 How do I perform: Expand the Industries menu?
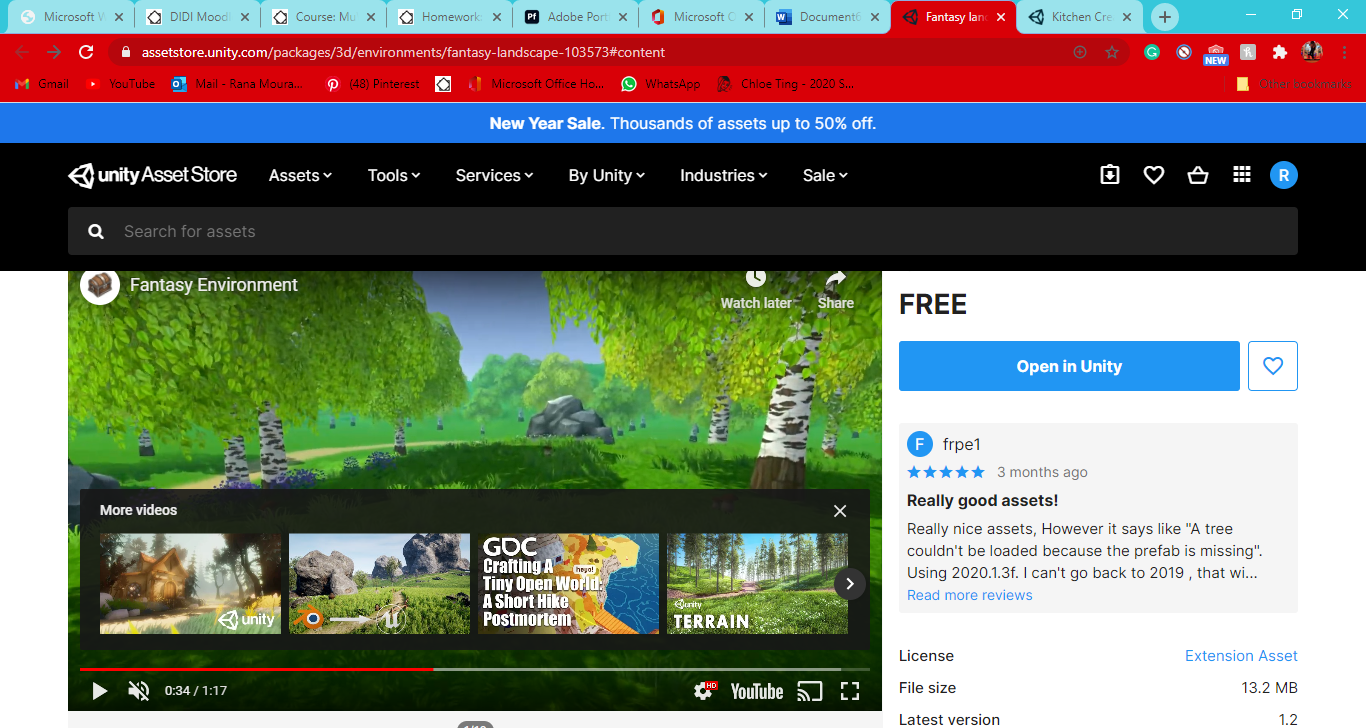coord(724,175)
